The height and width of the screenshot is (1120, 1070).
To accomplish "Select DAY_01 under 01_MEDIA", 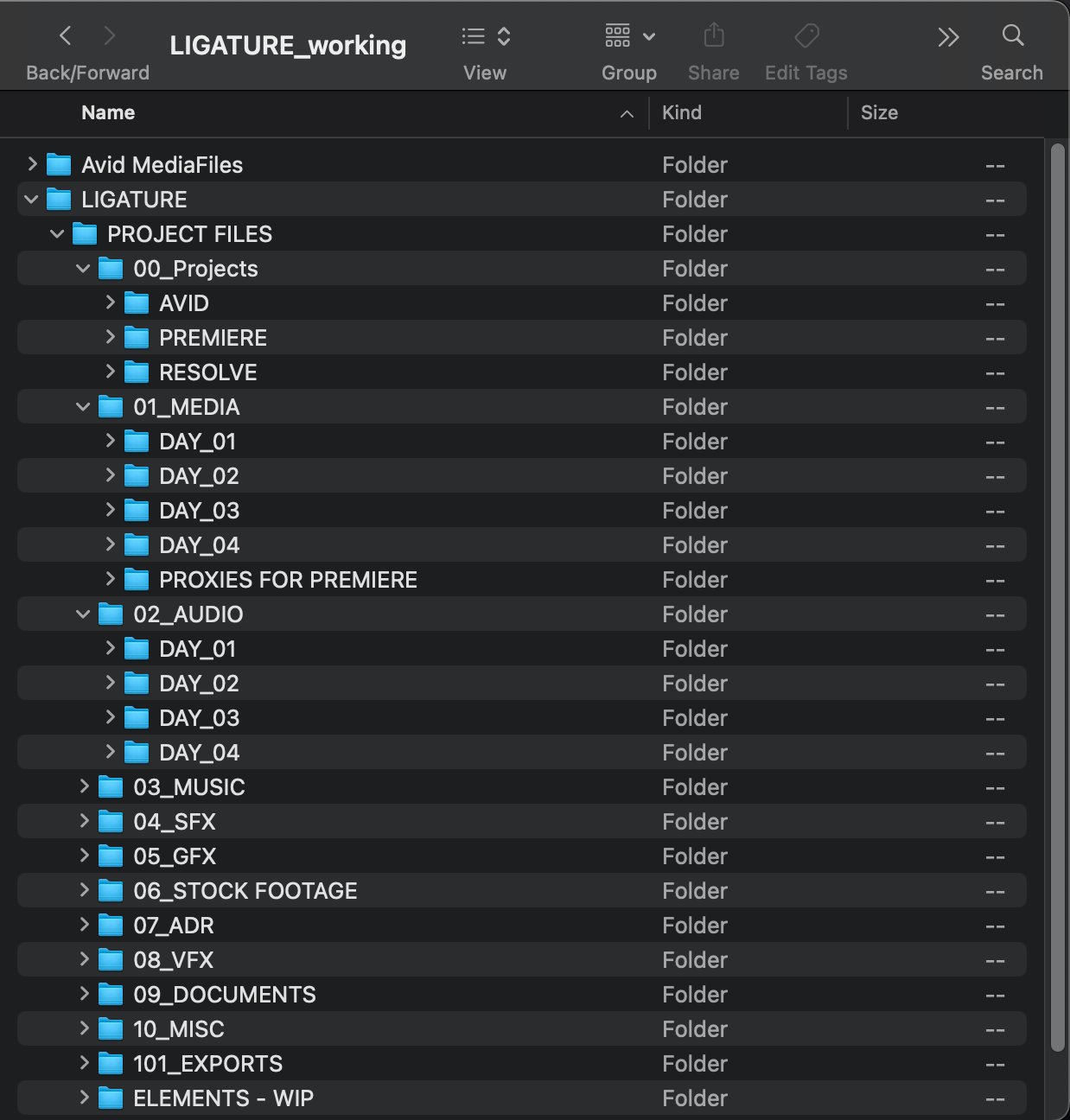I will click(521, 441).
